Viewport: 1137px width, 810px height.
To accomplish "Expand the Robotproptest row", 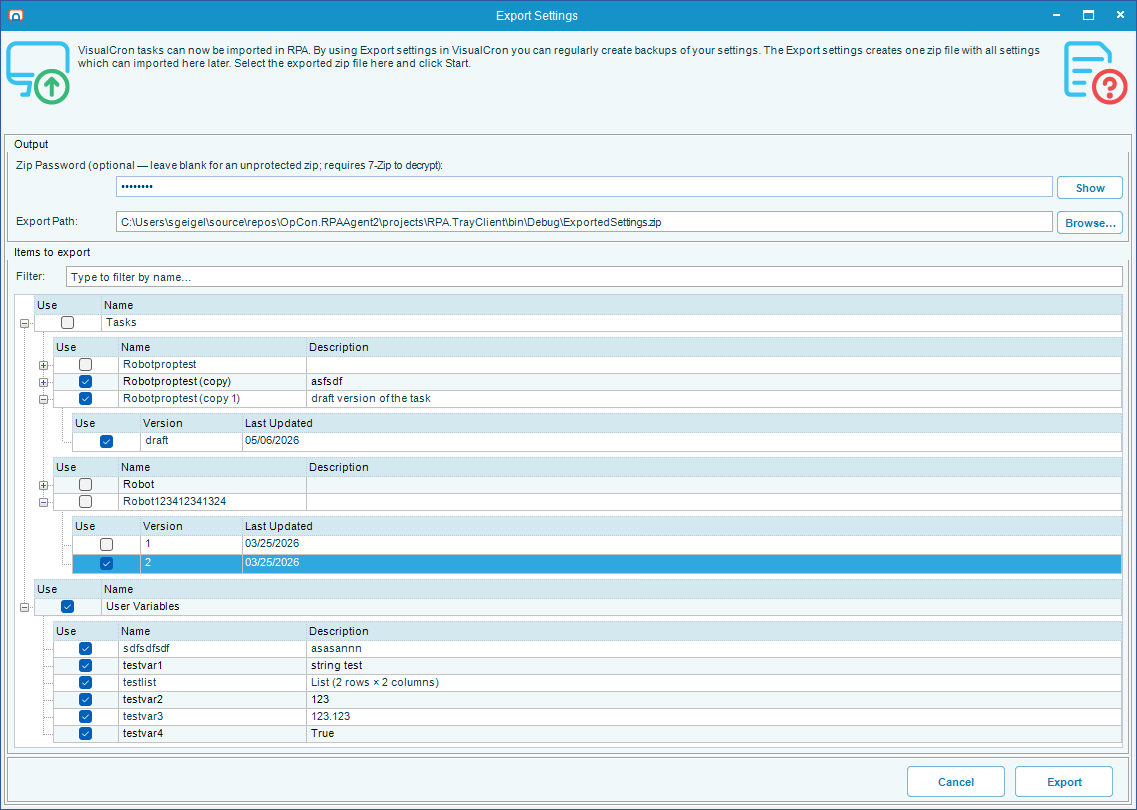I will pos(44,365).
